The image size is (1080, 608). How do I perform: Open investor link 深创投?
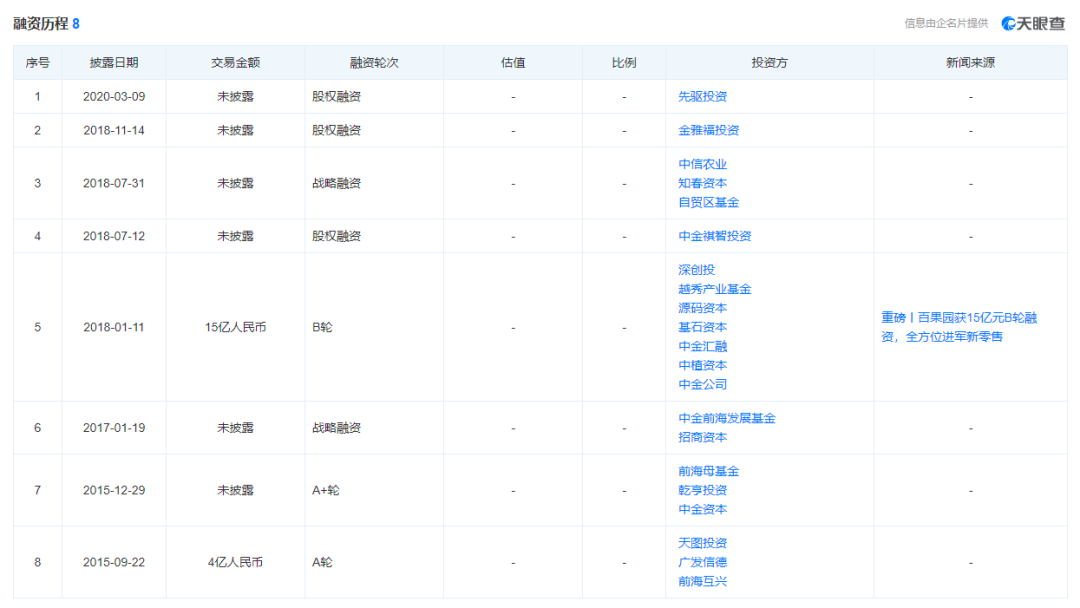pos(696,270)
